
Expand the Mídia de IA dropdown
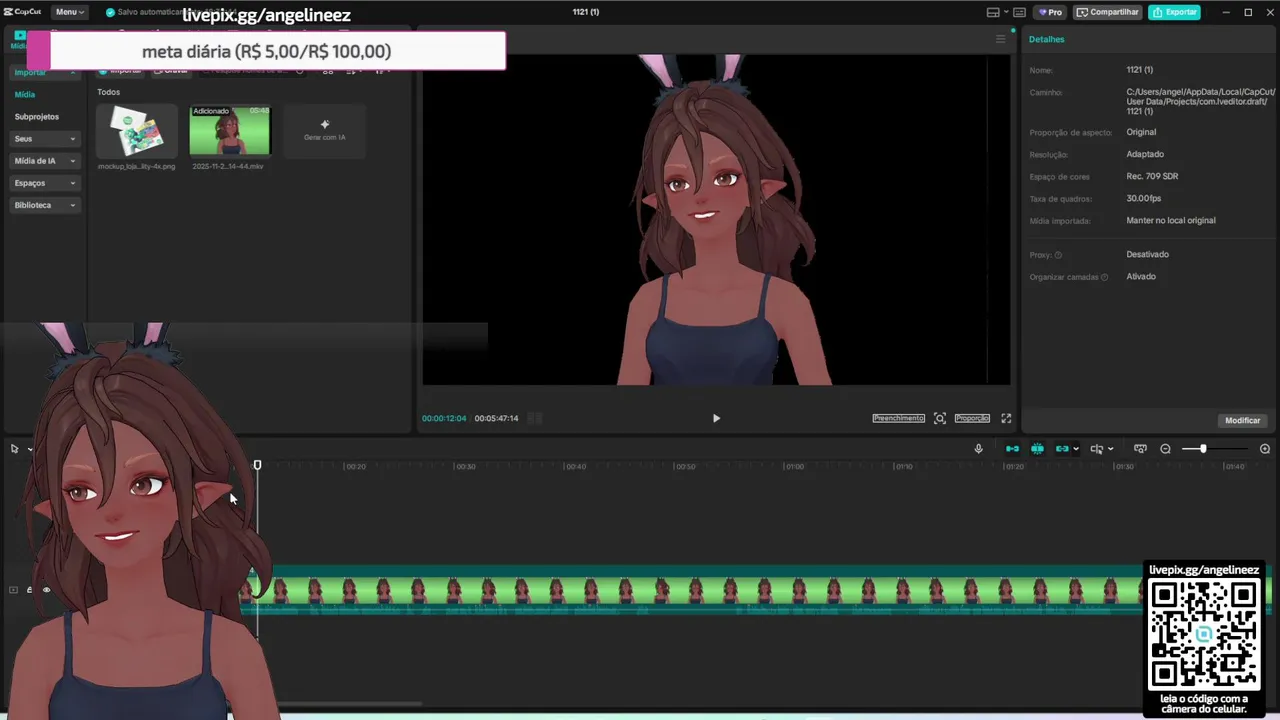point(45,161)
